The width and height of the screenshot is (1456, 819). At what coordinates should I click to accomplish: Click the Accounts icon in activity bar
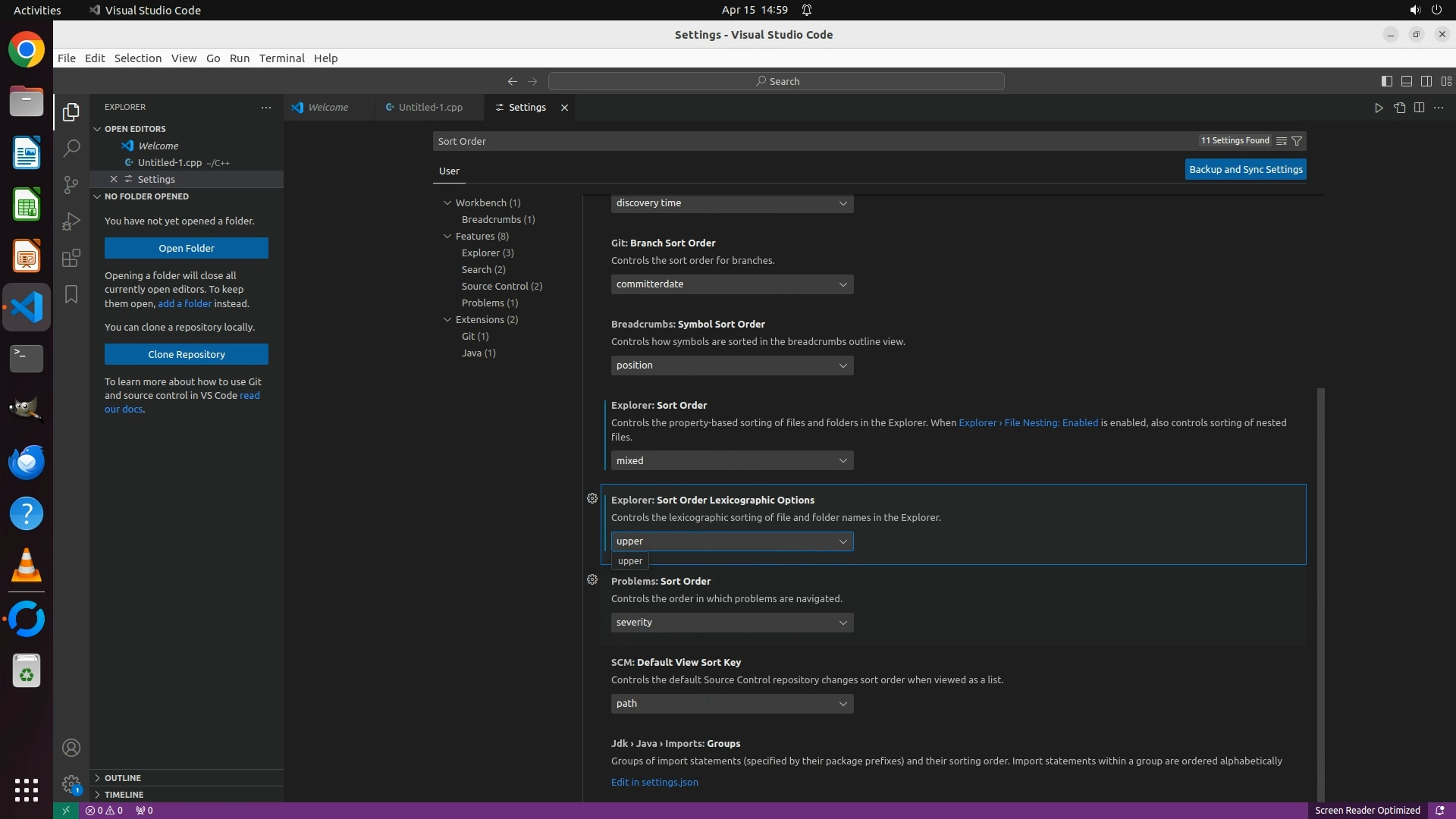(71, 748)
